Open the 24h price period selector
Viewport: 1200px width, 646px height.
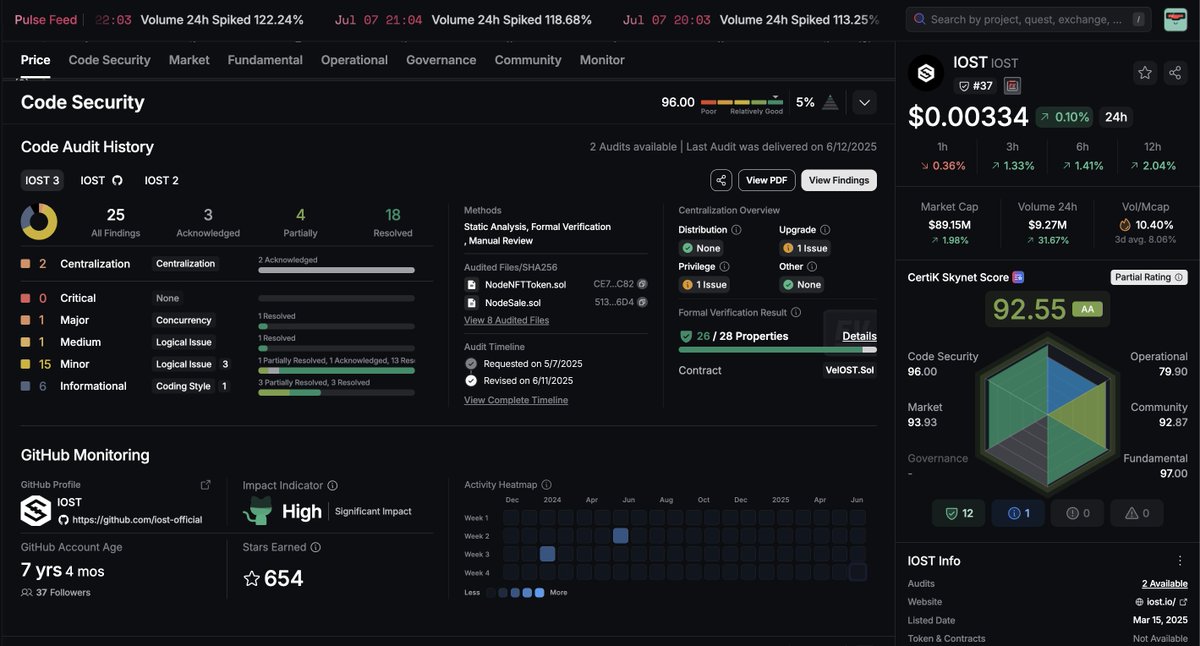[x=1115, y=117]
